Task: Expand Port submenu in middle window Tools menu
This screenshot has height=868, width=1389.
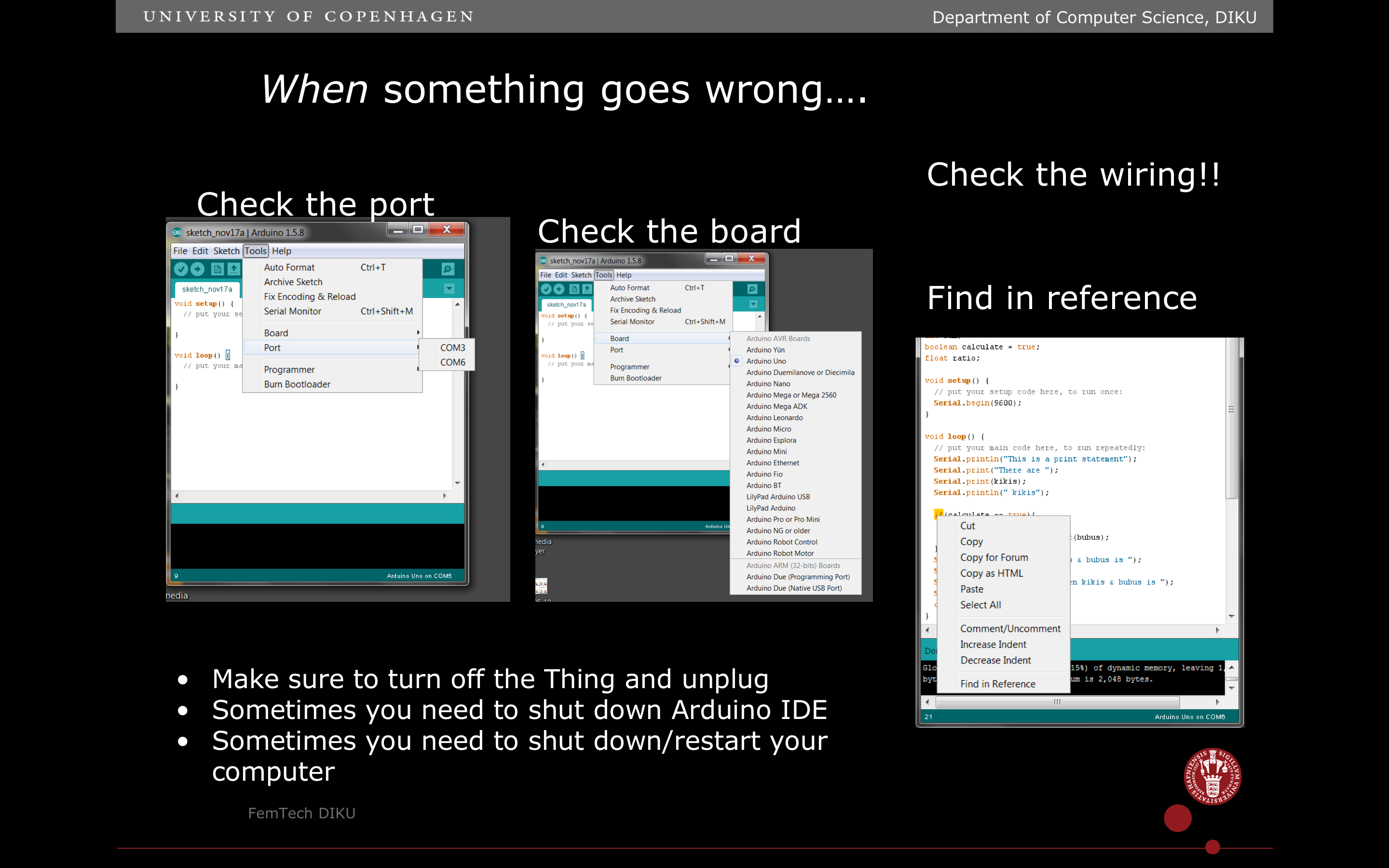Action: coord(662,350)
